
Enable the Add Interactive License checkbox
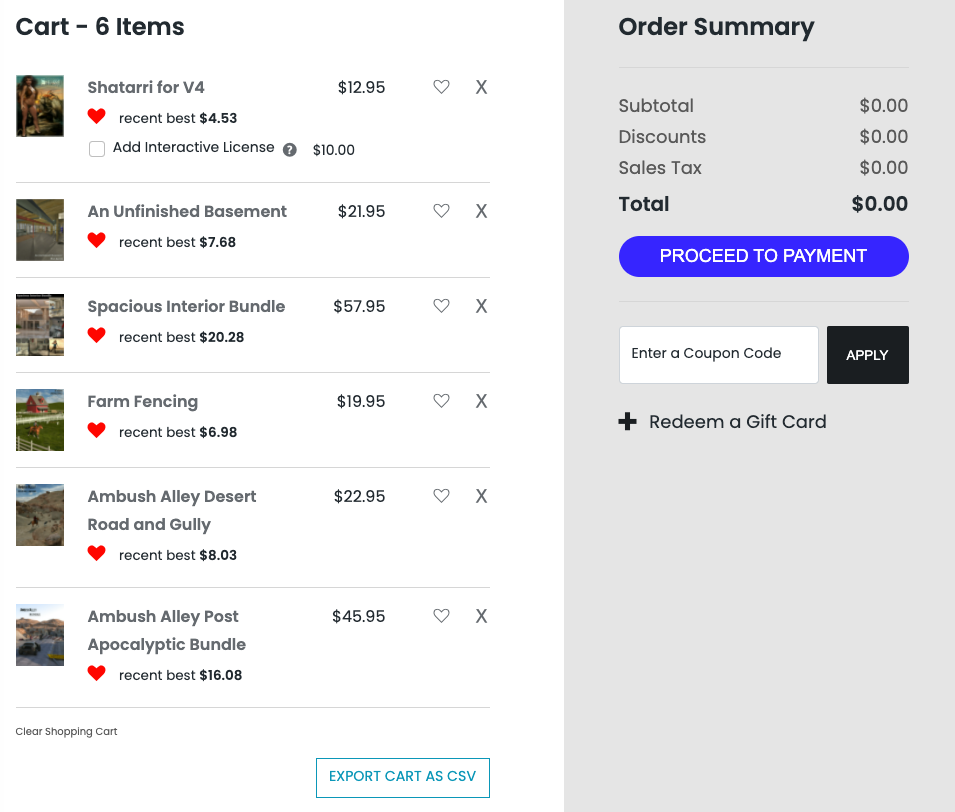click(x=97, y=149)
